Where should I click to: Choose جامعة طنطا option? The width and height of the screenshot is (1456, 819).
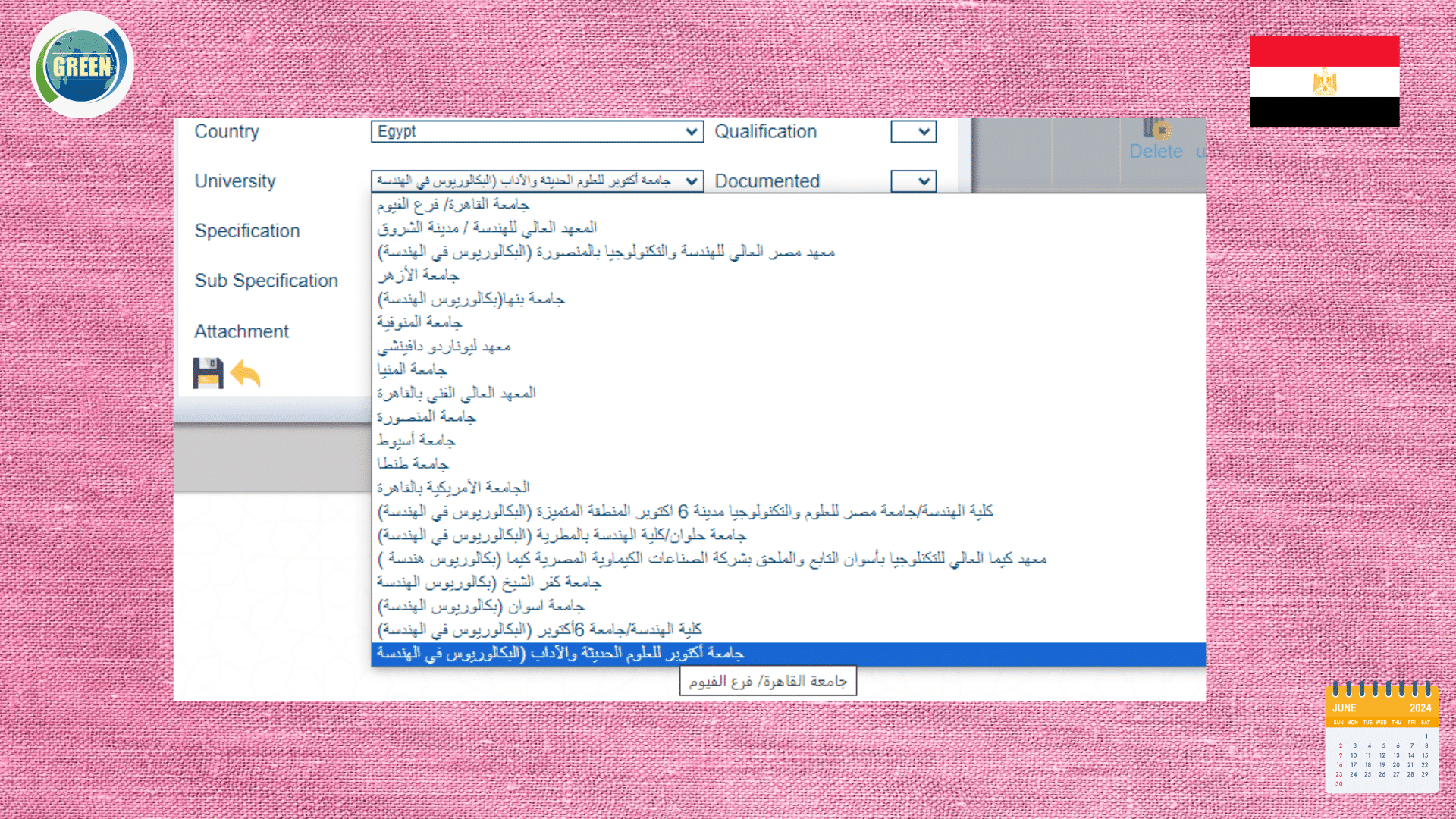click(x=413, y=463)
